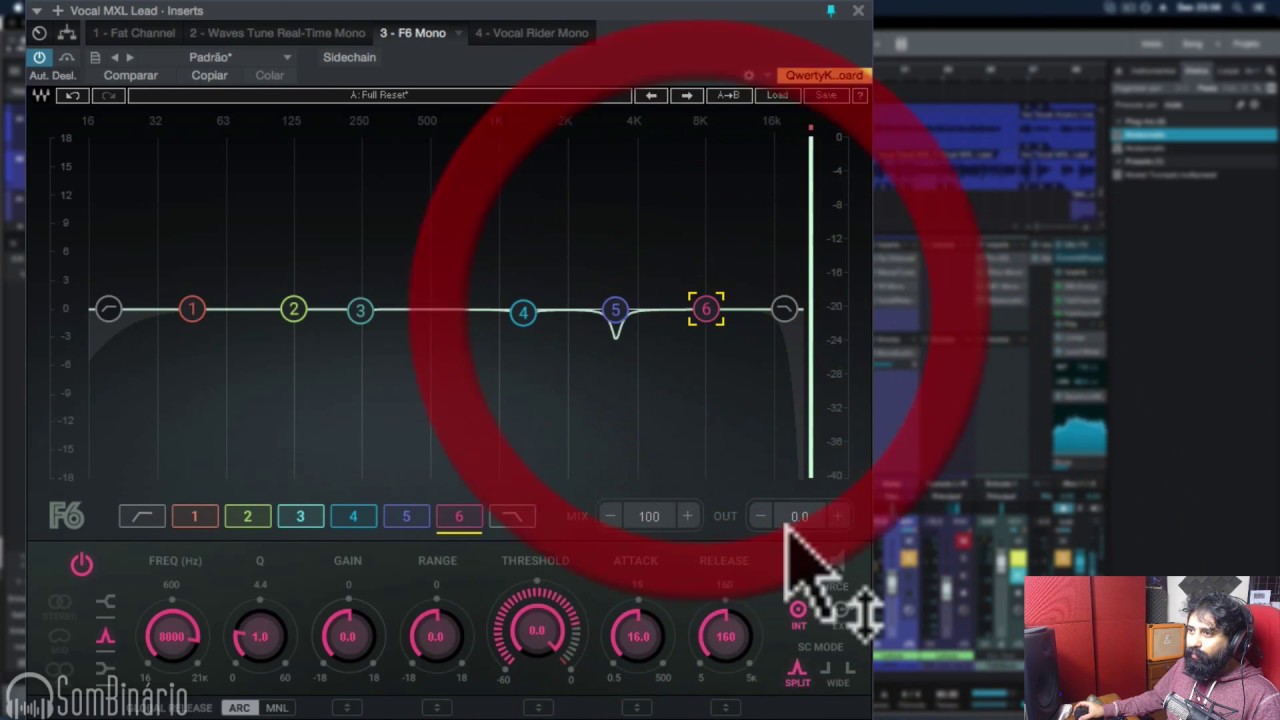Viewport: 1280px width, 720px height.
Task: Switch to 4 - Vocal Rider Mono tab
Action: [x=531, y=33]
